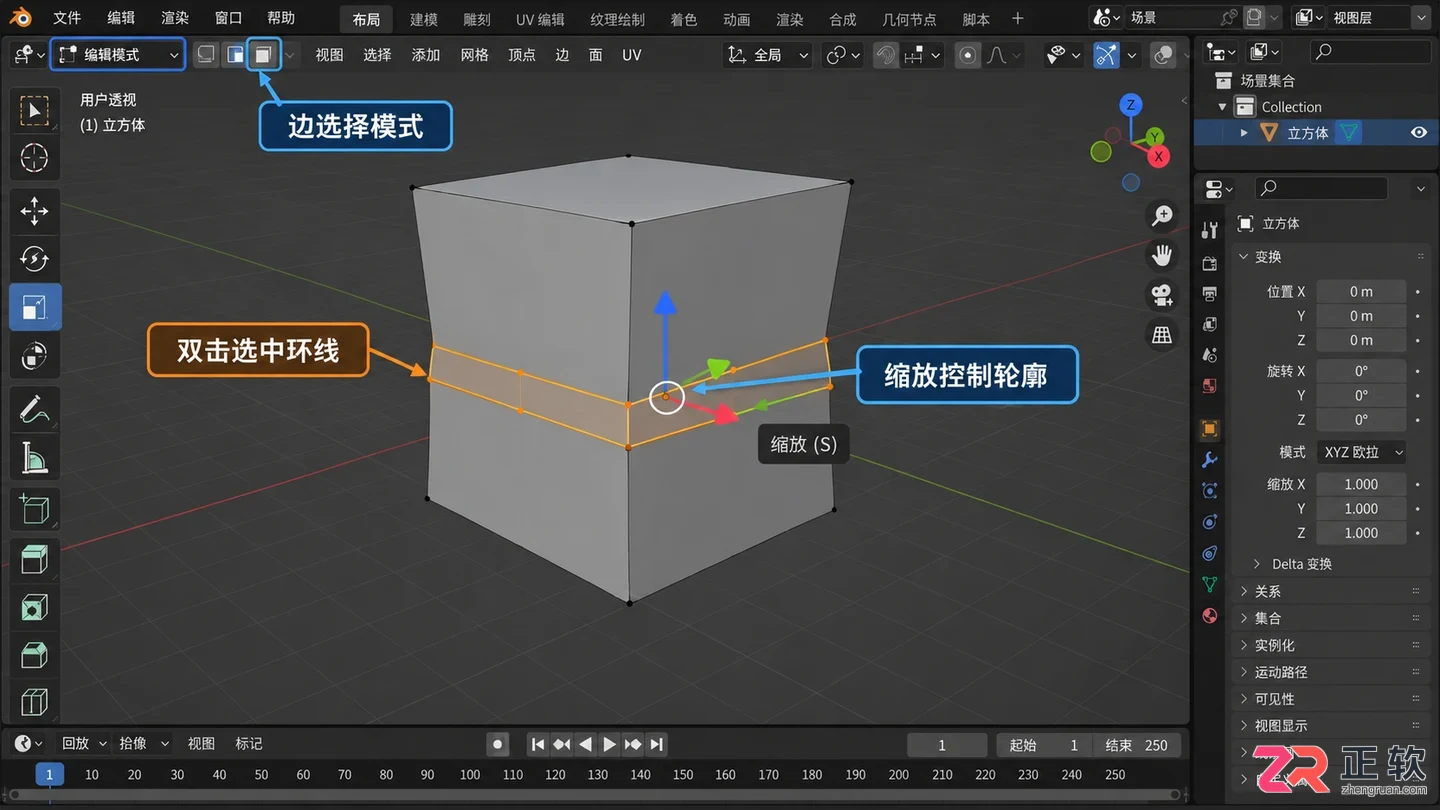Select the Measure tool
Viewport: 1440px width, 810px height.
pos(35,458)
